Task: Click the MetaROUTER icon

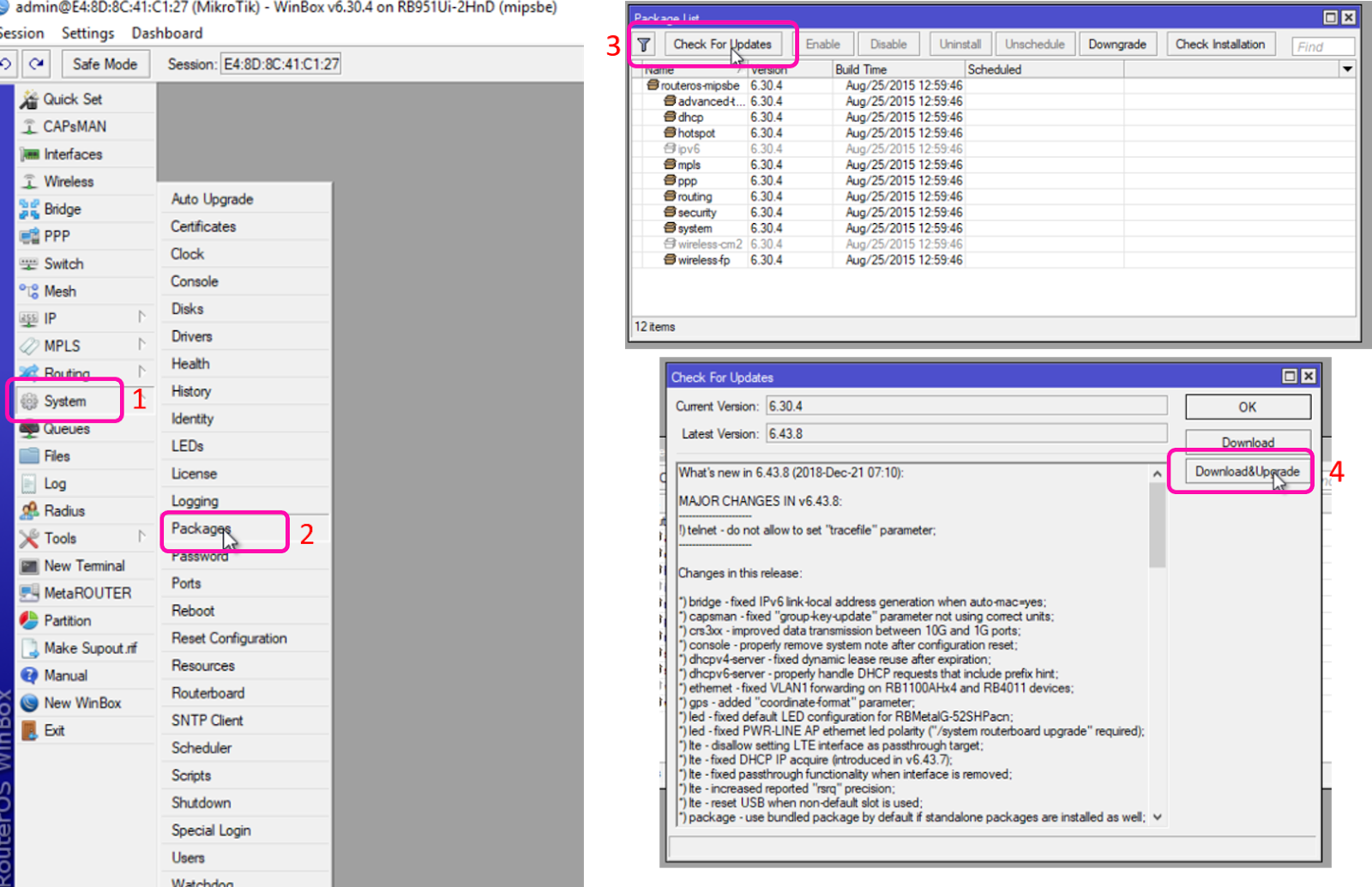Action: [x=29, y=594]
